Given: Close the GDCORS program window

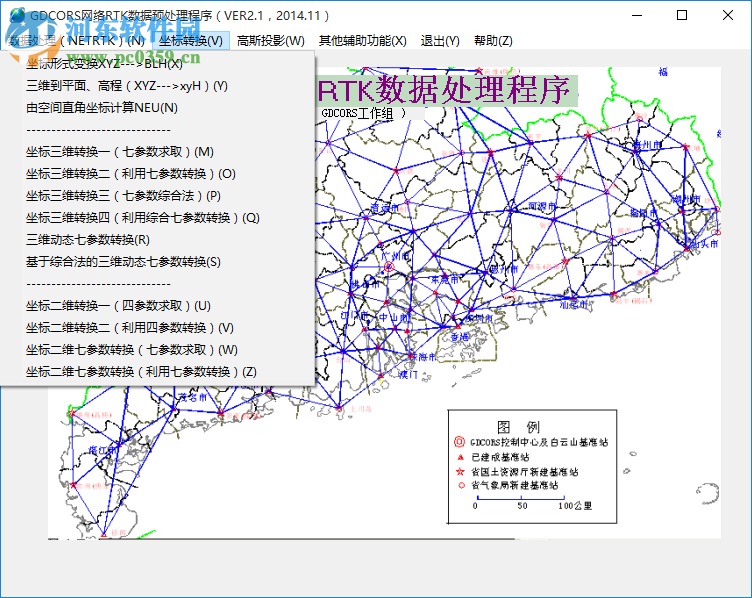Looking at the screenshot, I should coord(728,15).
